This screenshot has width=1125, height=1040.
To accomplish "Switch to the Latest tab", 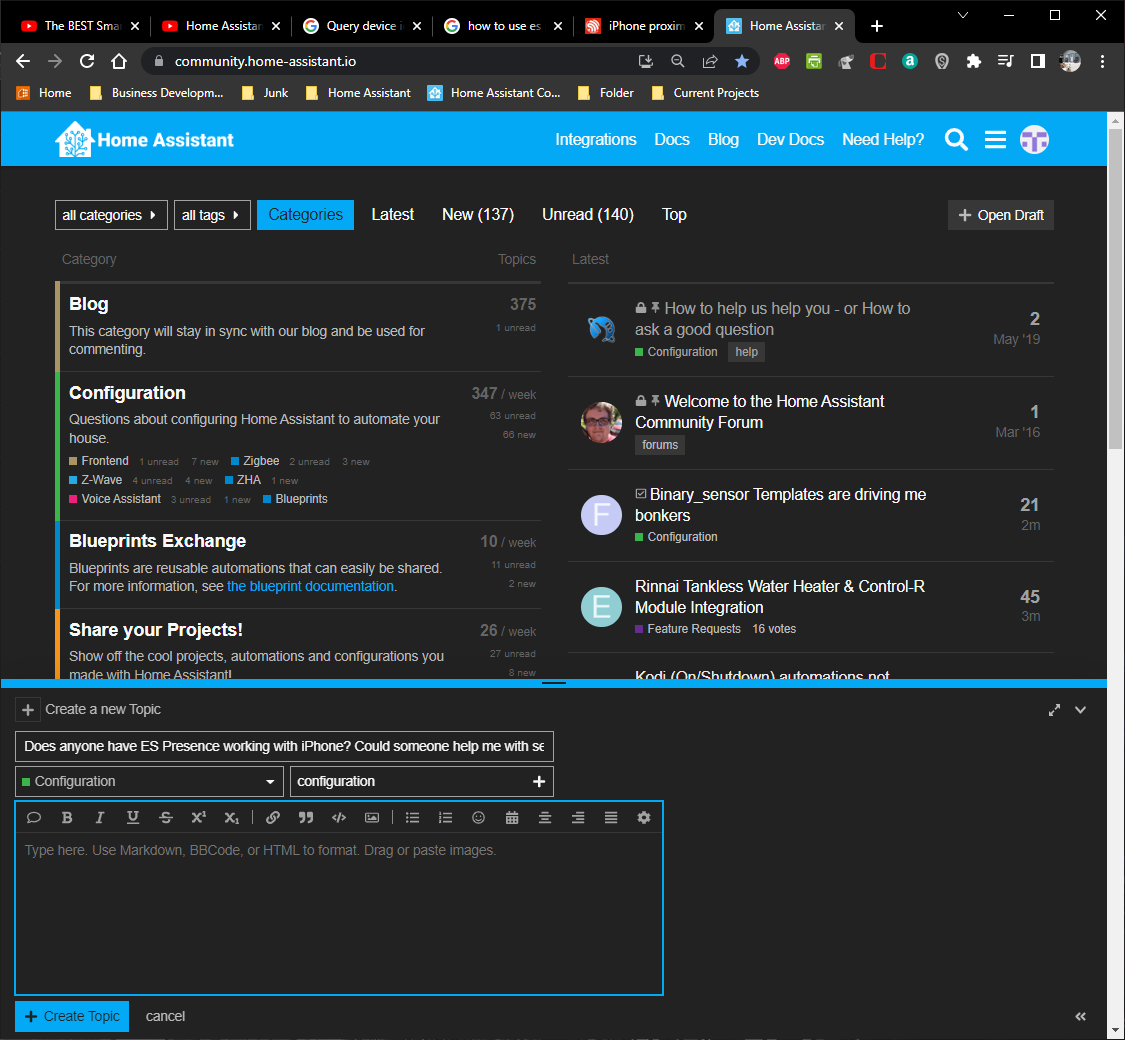I will coord(392,215).
